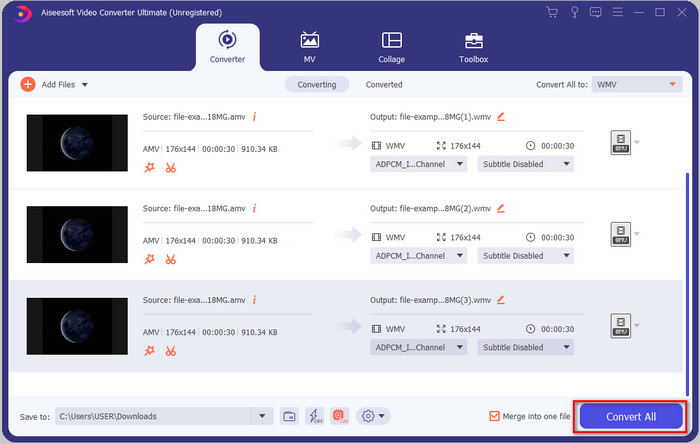
Task: Open Subtitle Disabled dropdown for third file
Action: 525,347
